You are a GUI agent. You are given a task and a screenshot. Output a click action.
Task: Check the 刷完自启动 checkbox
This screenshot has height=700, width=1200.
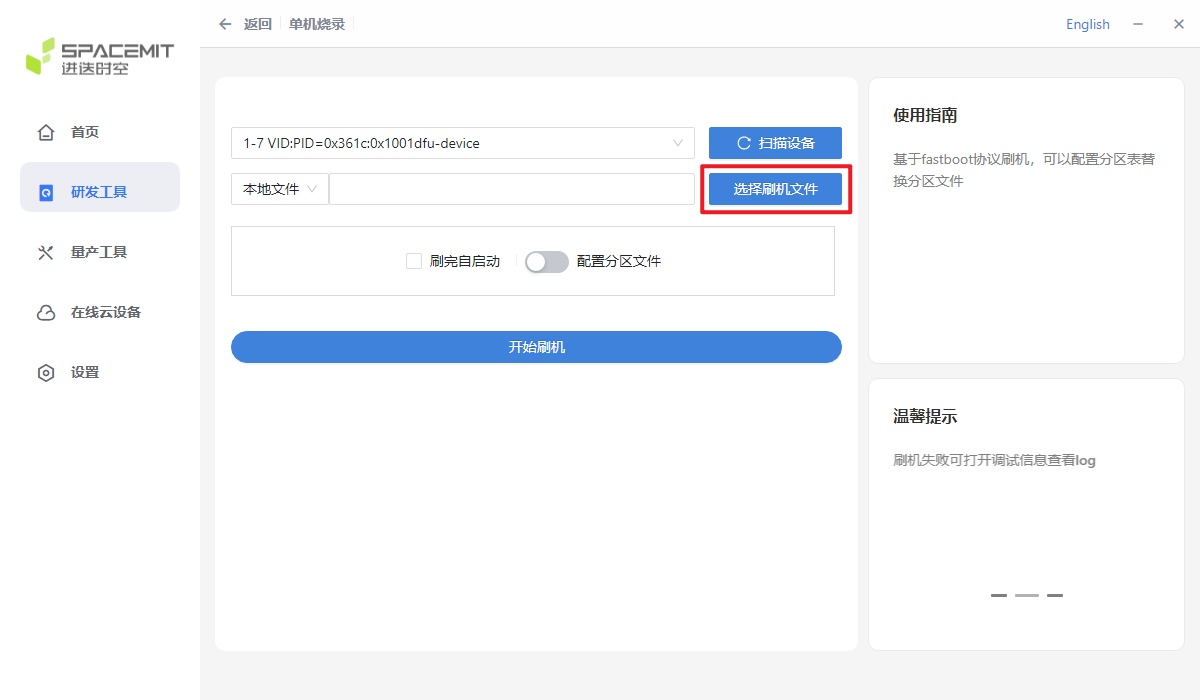pyautogui.click(x=414, y=261)
